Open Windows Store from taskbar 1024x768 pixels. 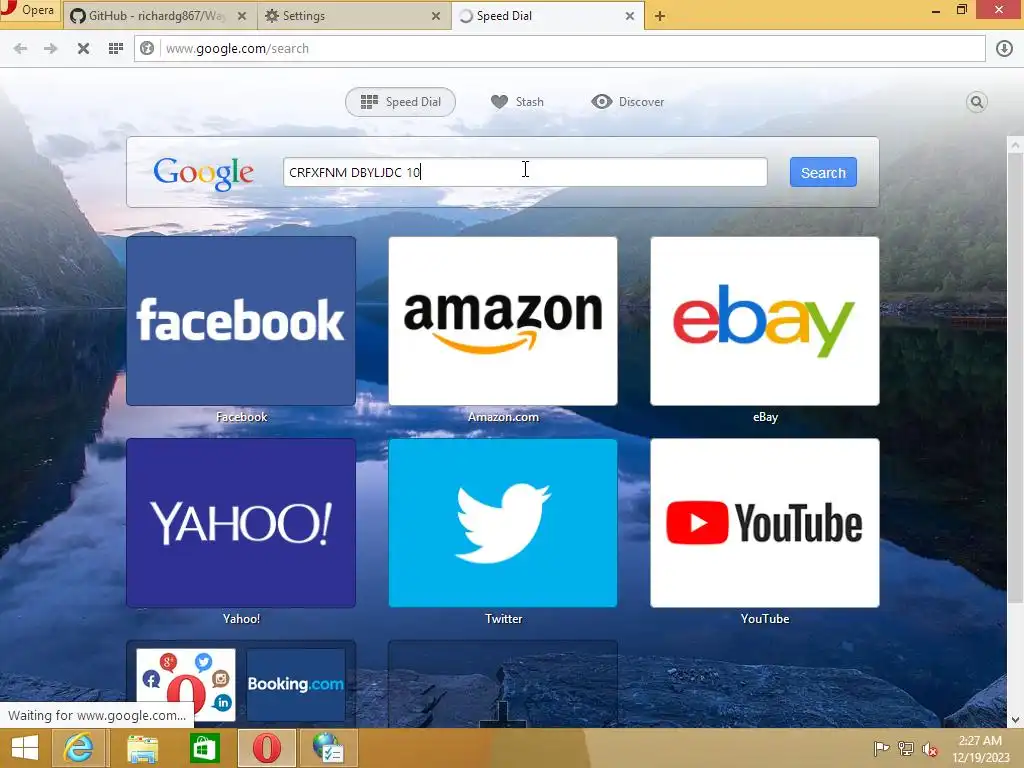[204, 748]
